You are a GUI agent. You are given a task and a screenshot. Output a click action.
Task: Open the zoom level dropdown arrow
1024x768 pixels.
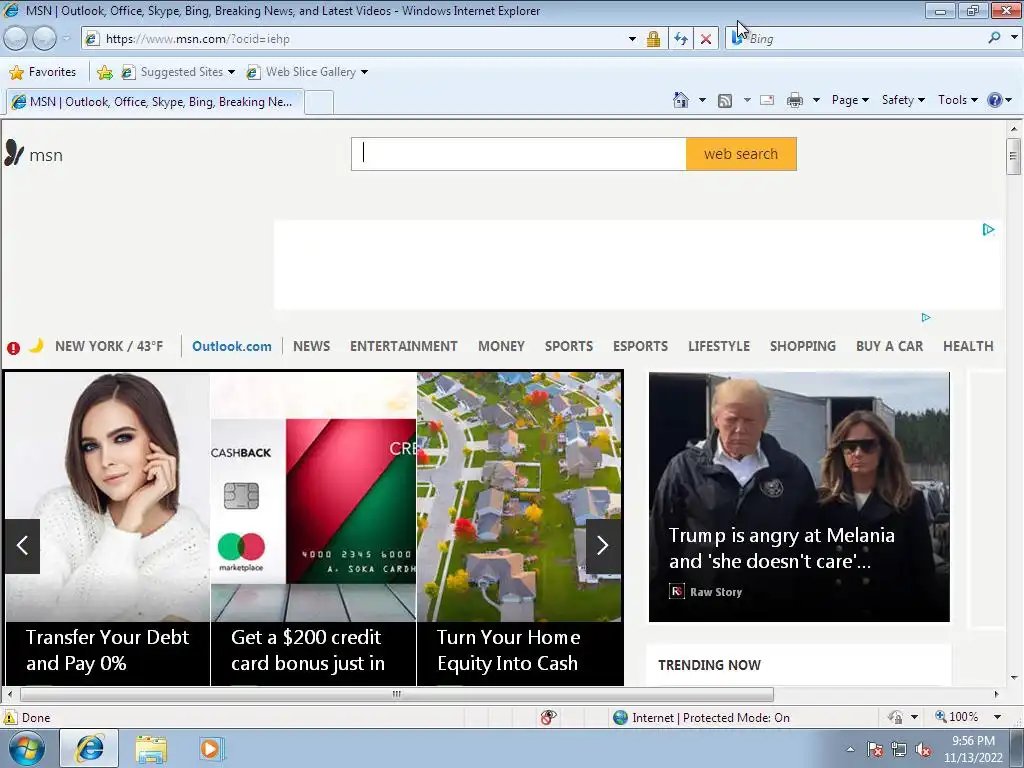[997, 717]
